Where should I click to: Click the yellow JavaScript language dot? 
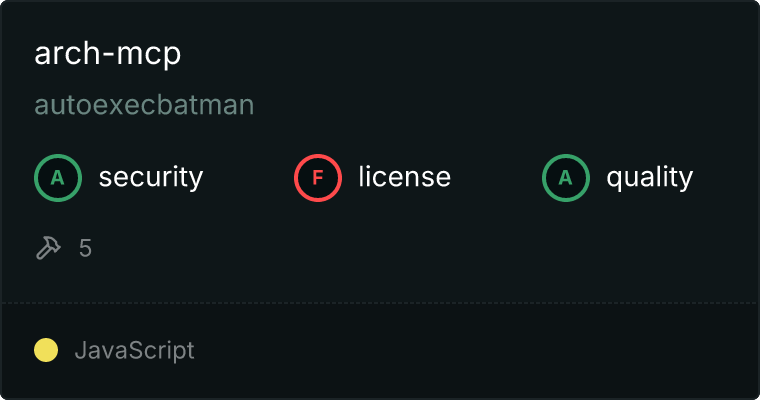point(46,350)
